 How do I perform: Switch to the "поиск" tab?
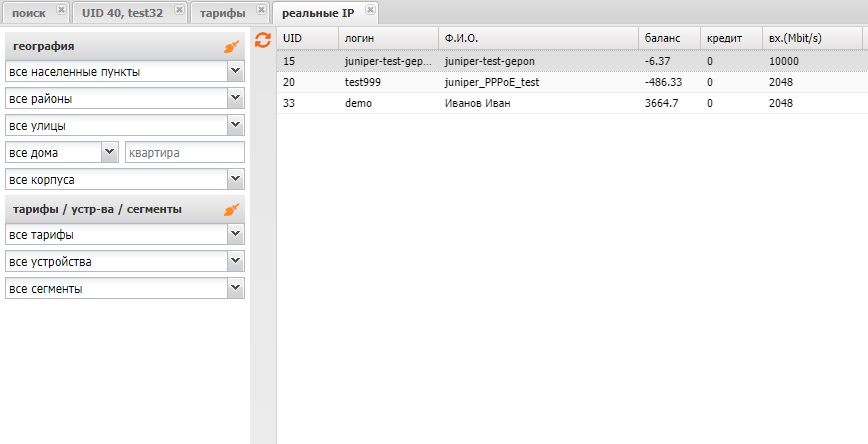pyautogui.click(x=28, y=12)
